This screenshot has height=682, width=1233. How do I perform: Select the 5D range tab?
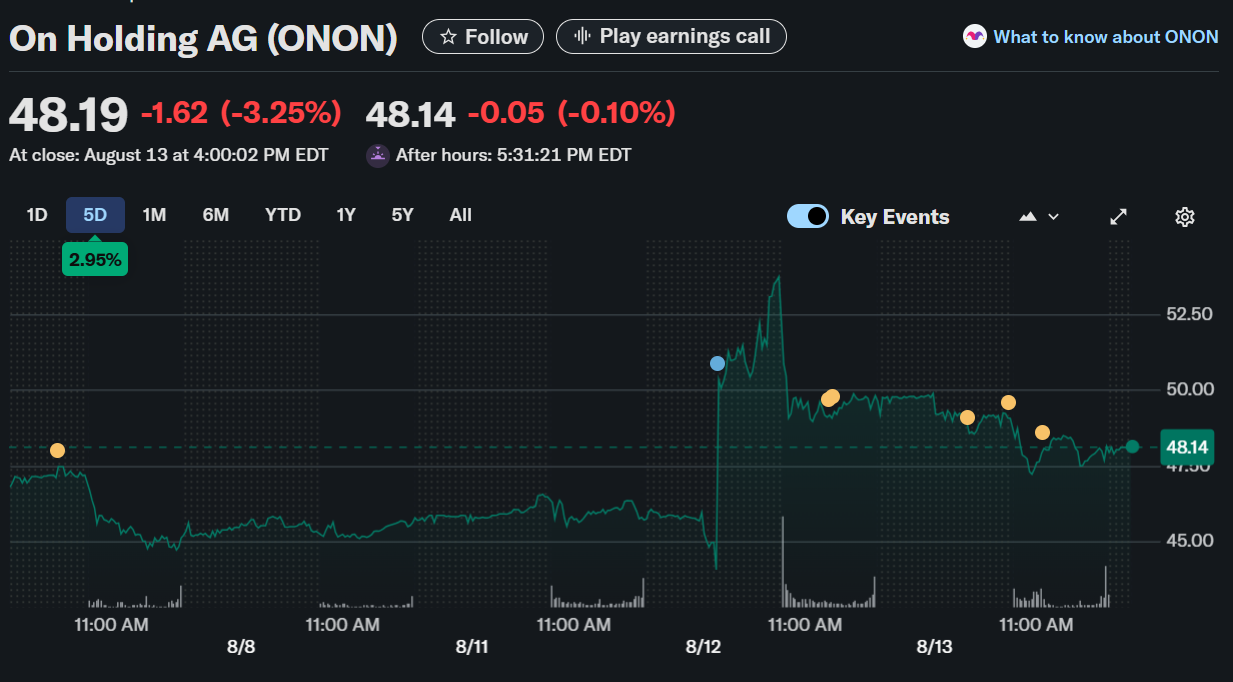(95, 215)
